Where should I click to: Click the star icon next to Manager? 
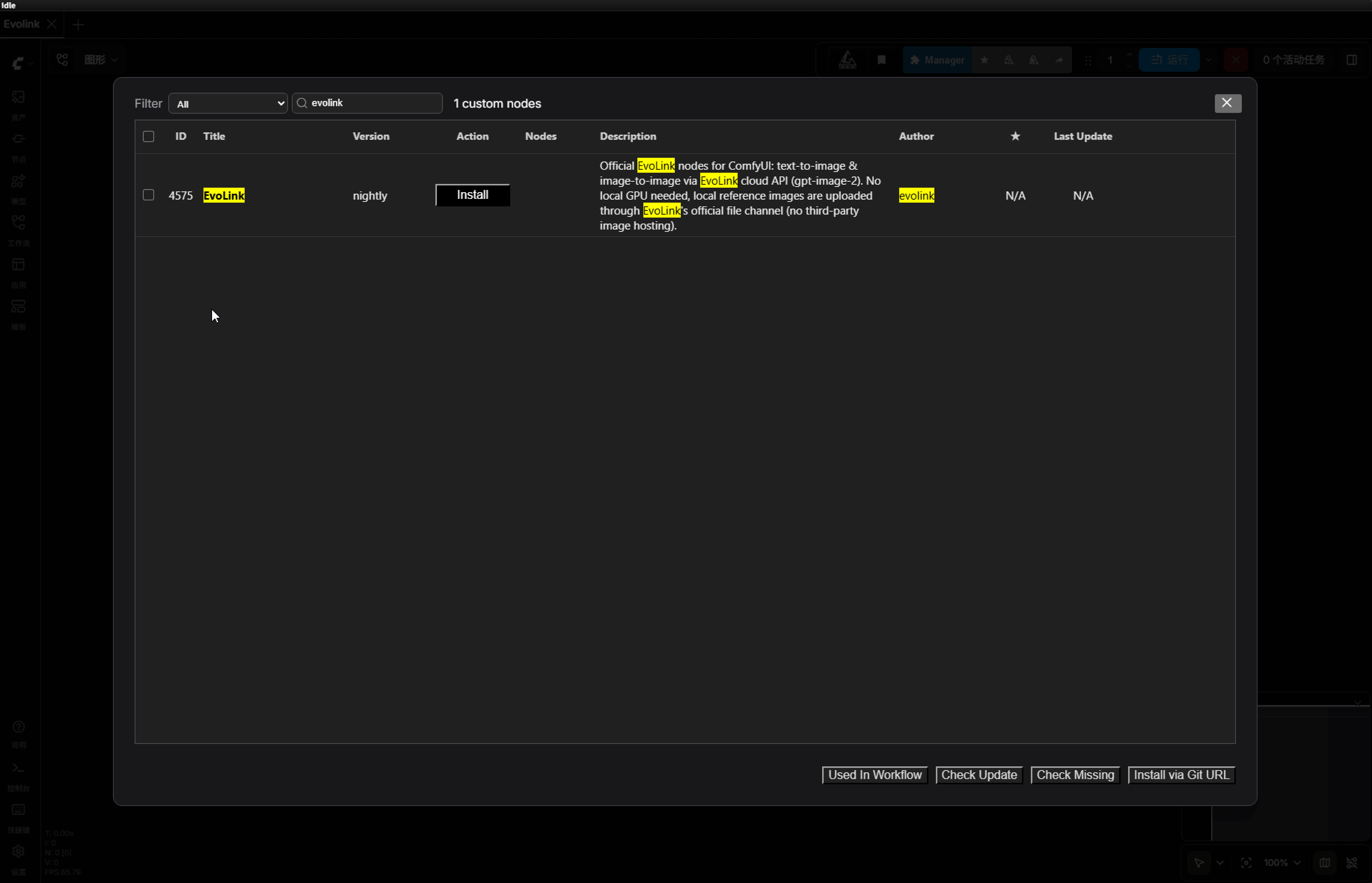[984, 60]
